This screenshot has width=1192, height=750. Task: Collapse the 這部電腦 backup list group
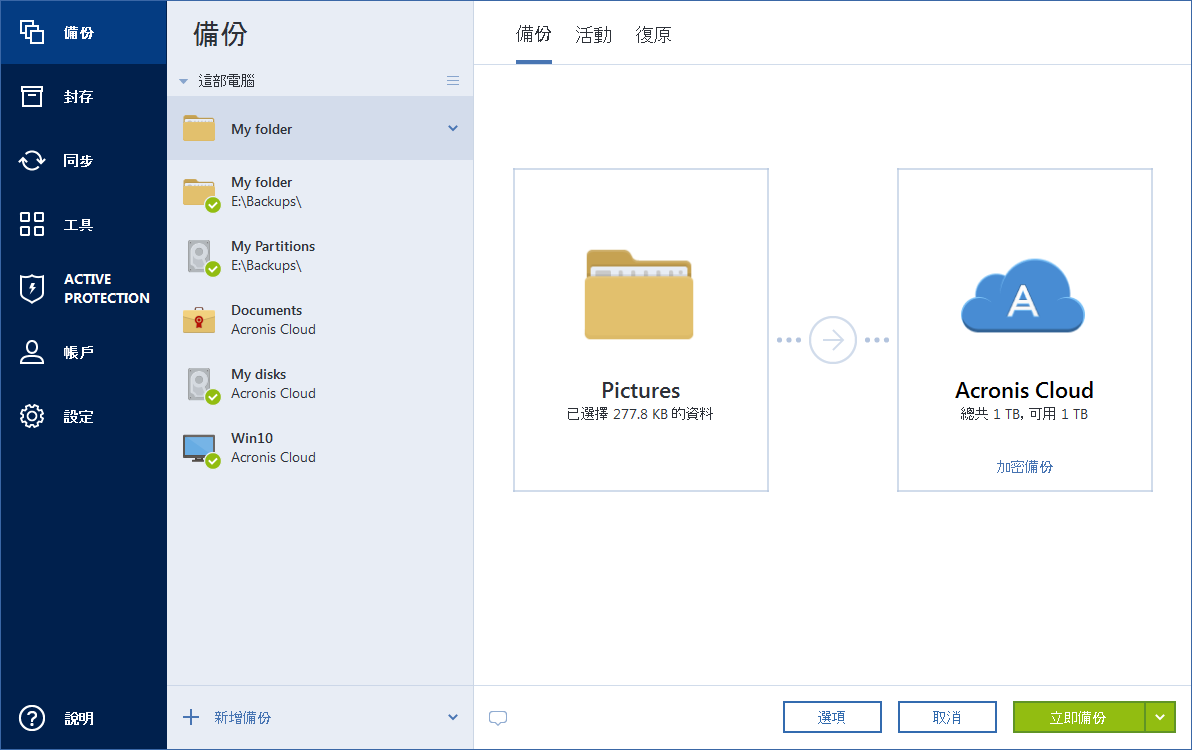coord(183,81)
